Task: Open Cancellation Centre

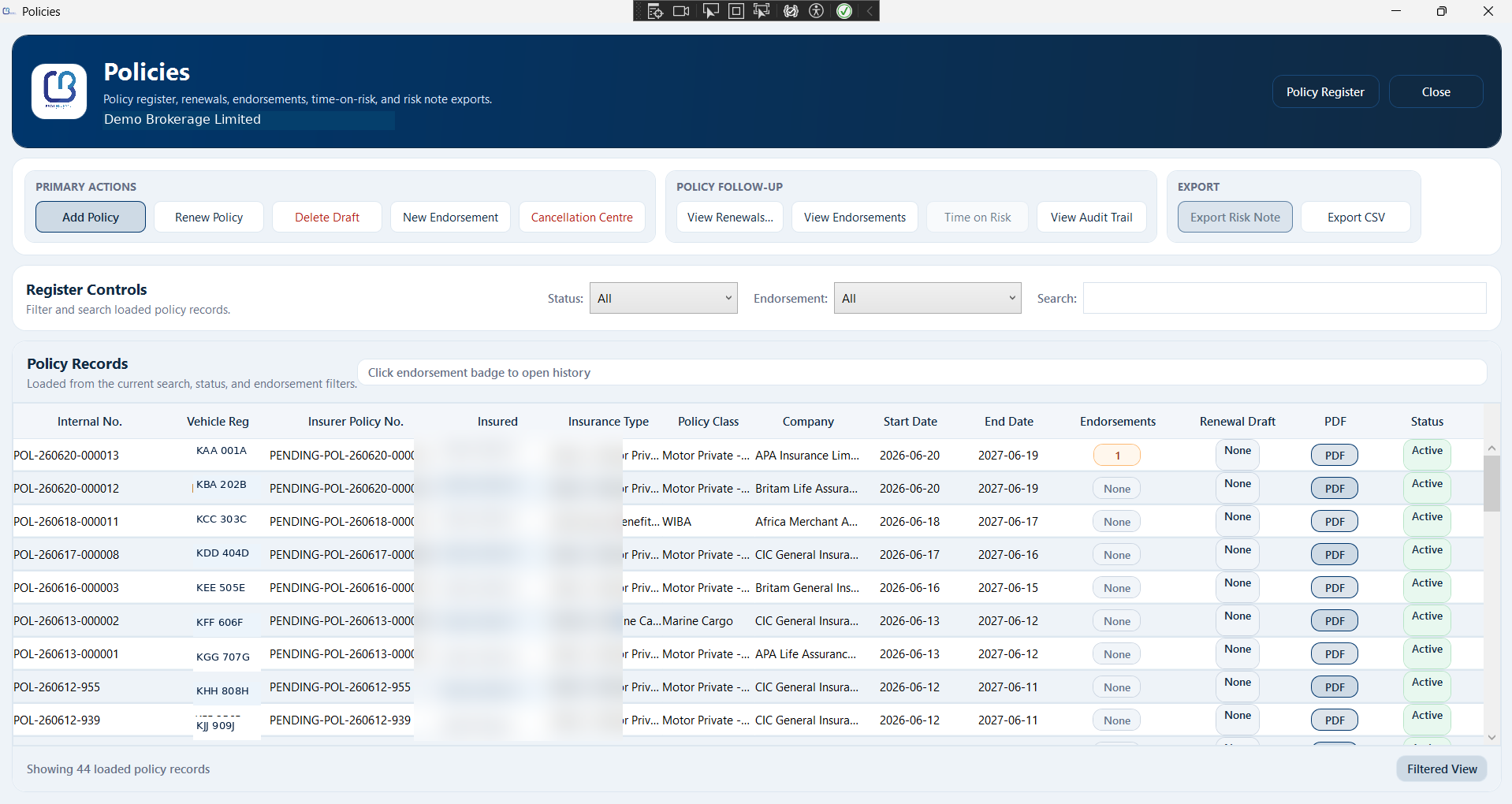Action: [x=582, y=217]
